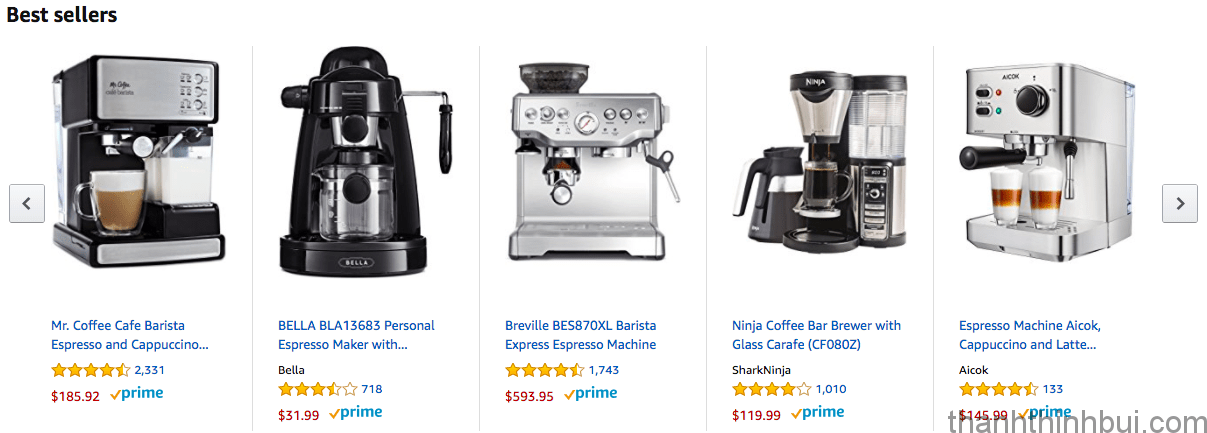Click the Ninja Coffee Bar star rating
This screenshot has width=1207, height=433.
(771, 389)
